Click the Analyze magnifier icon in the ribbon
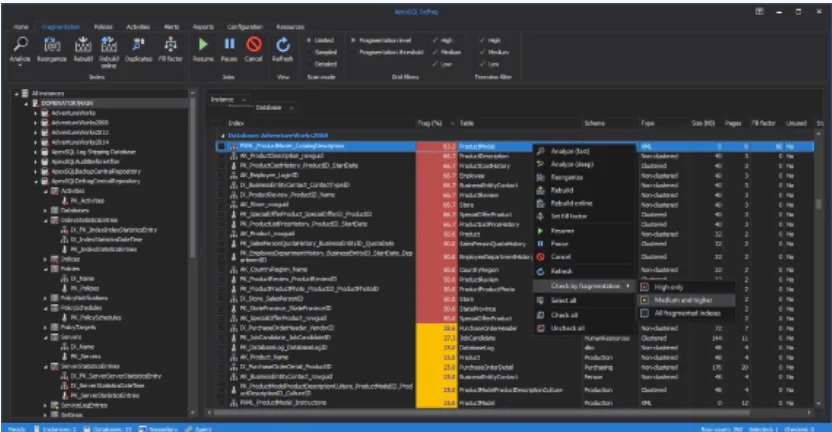The width and height of the screenshot is (832, 432). (x=20, y=45)
